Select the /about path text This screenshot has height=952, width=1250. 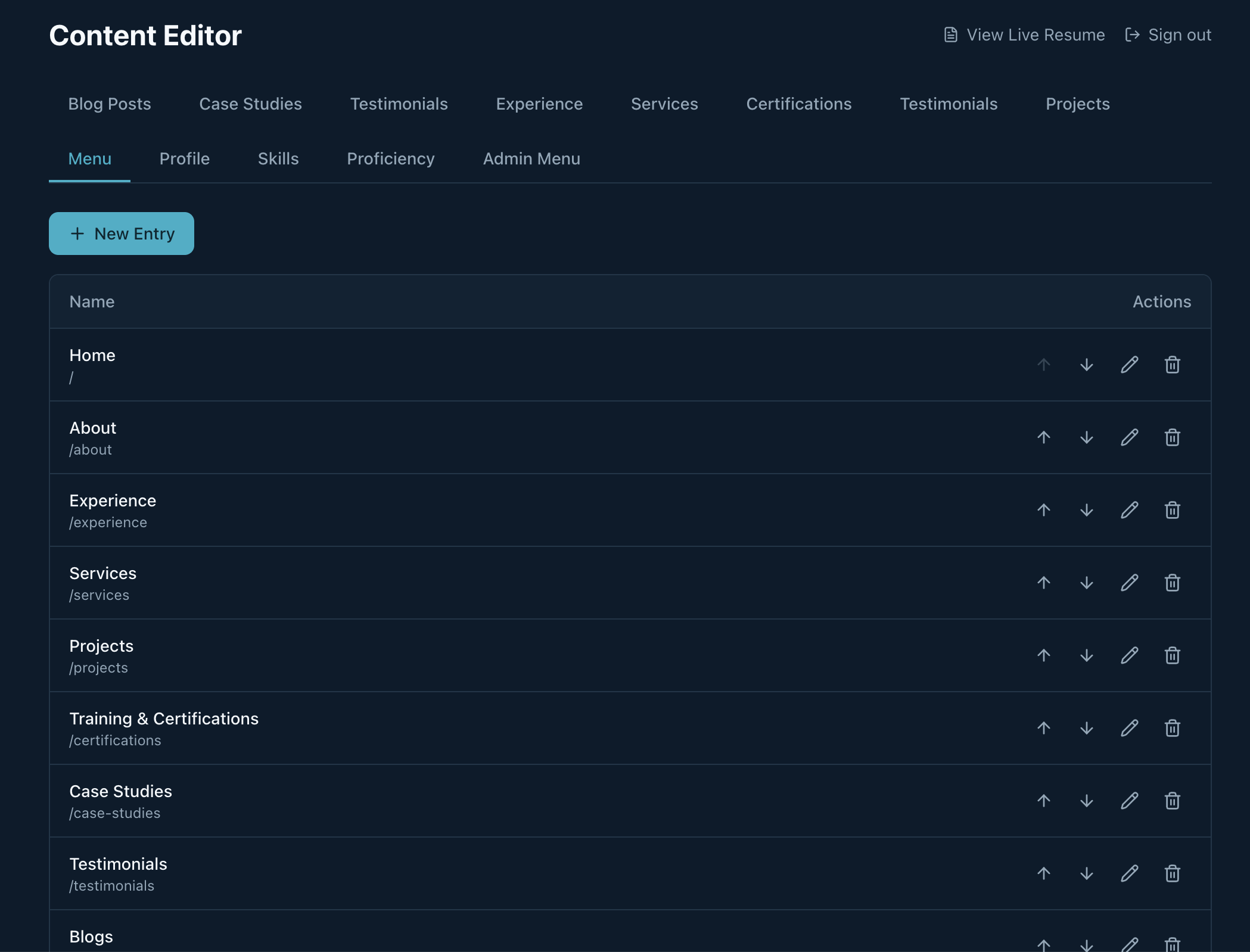coord(91,450)
